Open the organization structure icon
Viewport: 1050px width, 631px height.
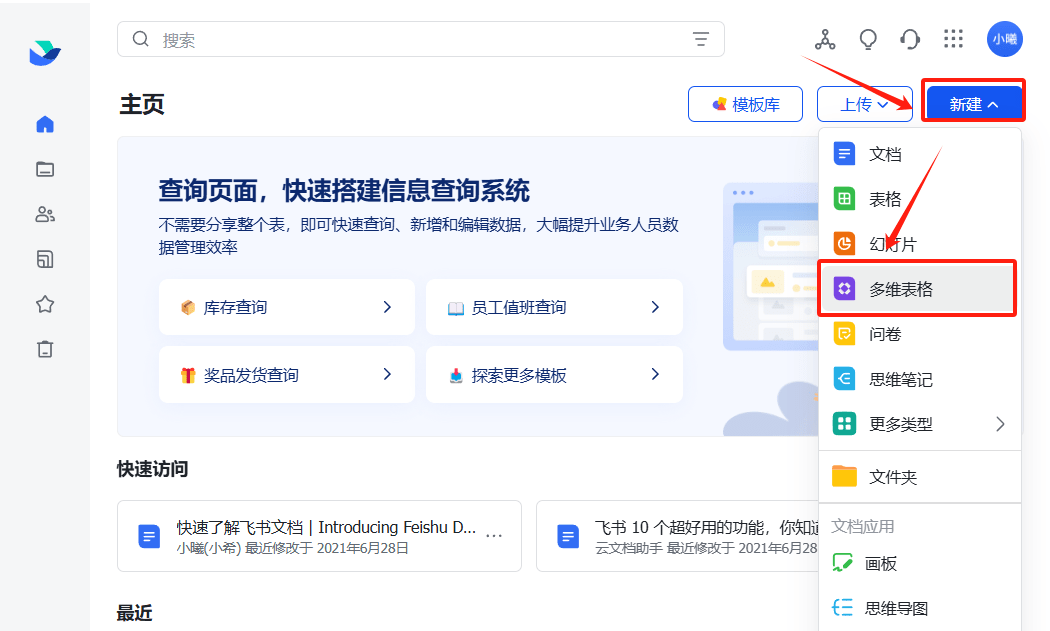(x=825, y=40)
